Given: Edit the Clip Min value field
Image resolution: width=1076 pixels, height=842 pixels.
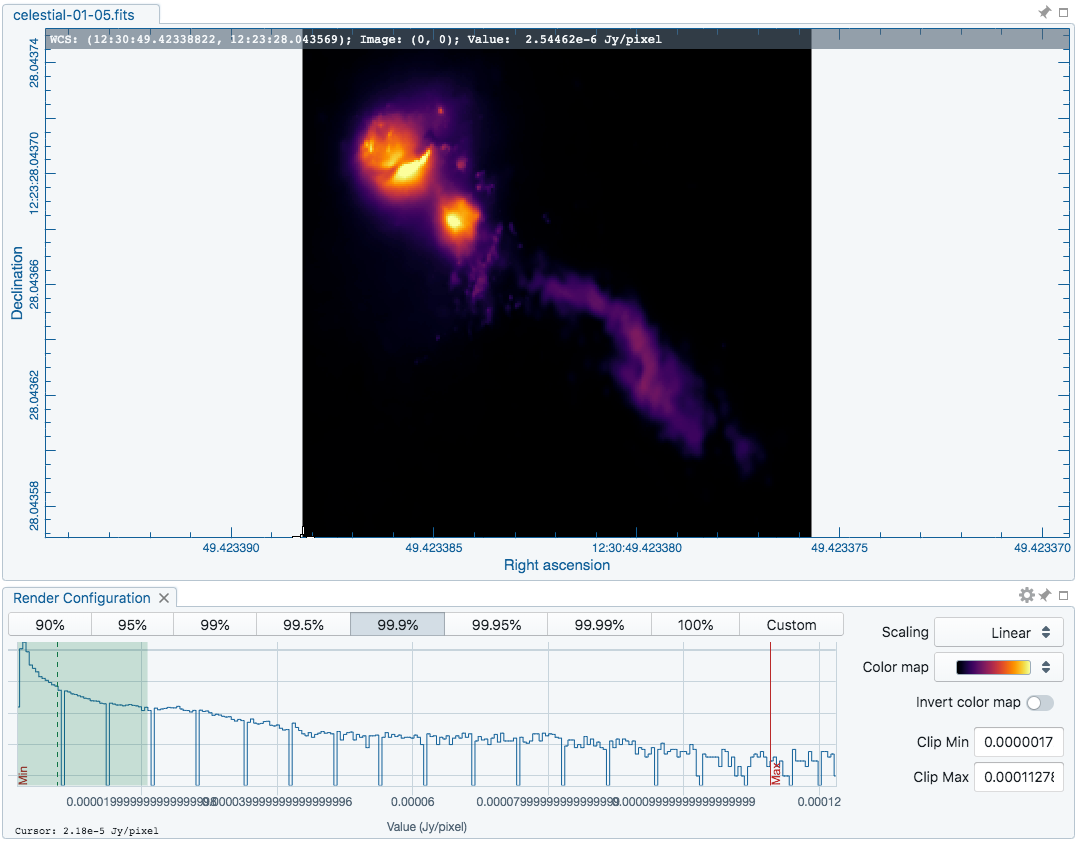Looking at the screenshot, I should click(1018, 742).
